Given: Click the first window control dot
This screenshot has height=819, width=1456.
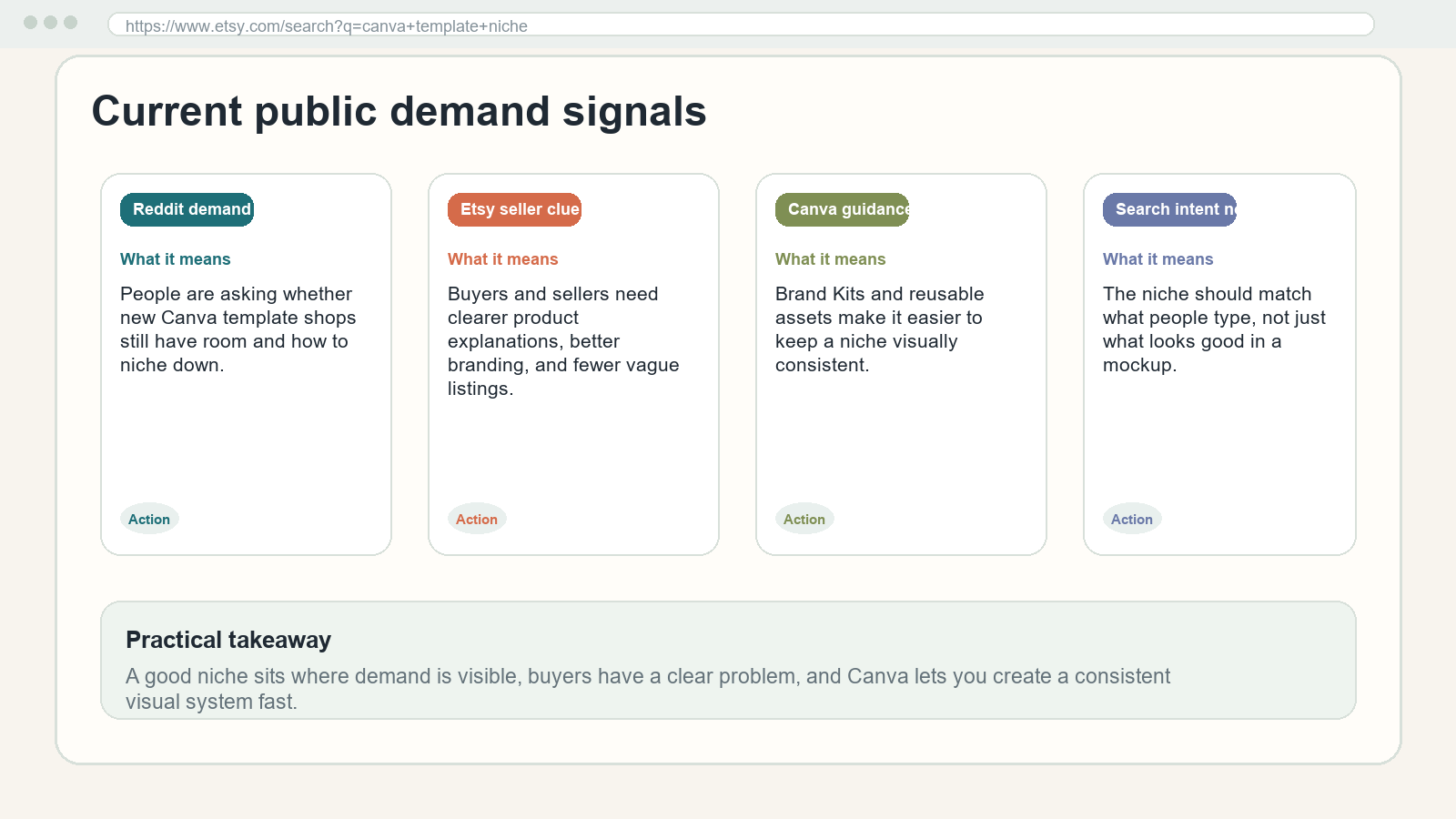Looking at the screenshot, I should 30,22.
